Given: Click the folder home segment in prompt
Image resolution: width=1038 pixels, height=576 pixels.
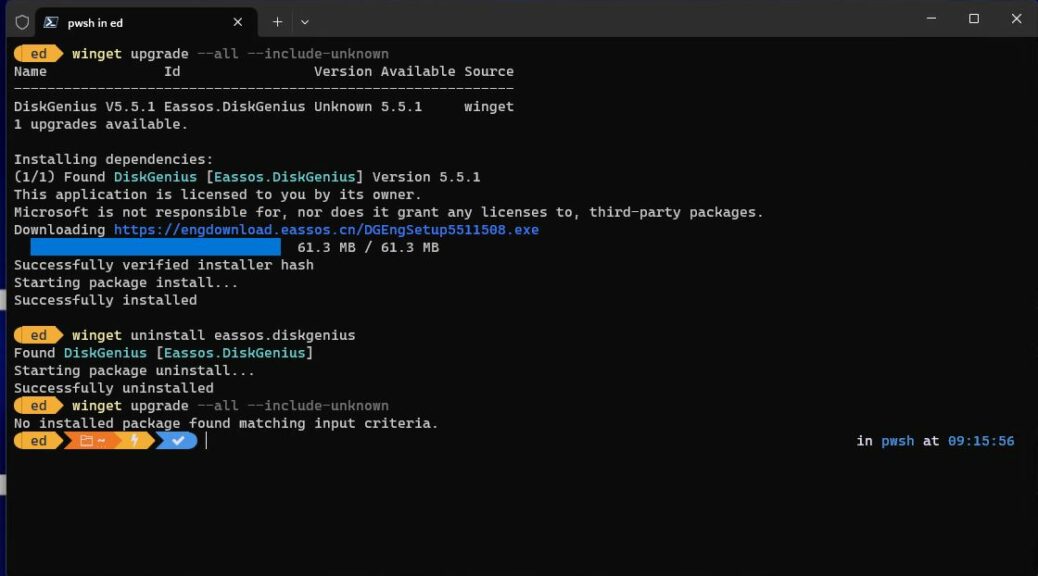Looking at the screenshot, I should 93,441.
